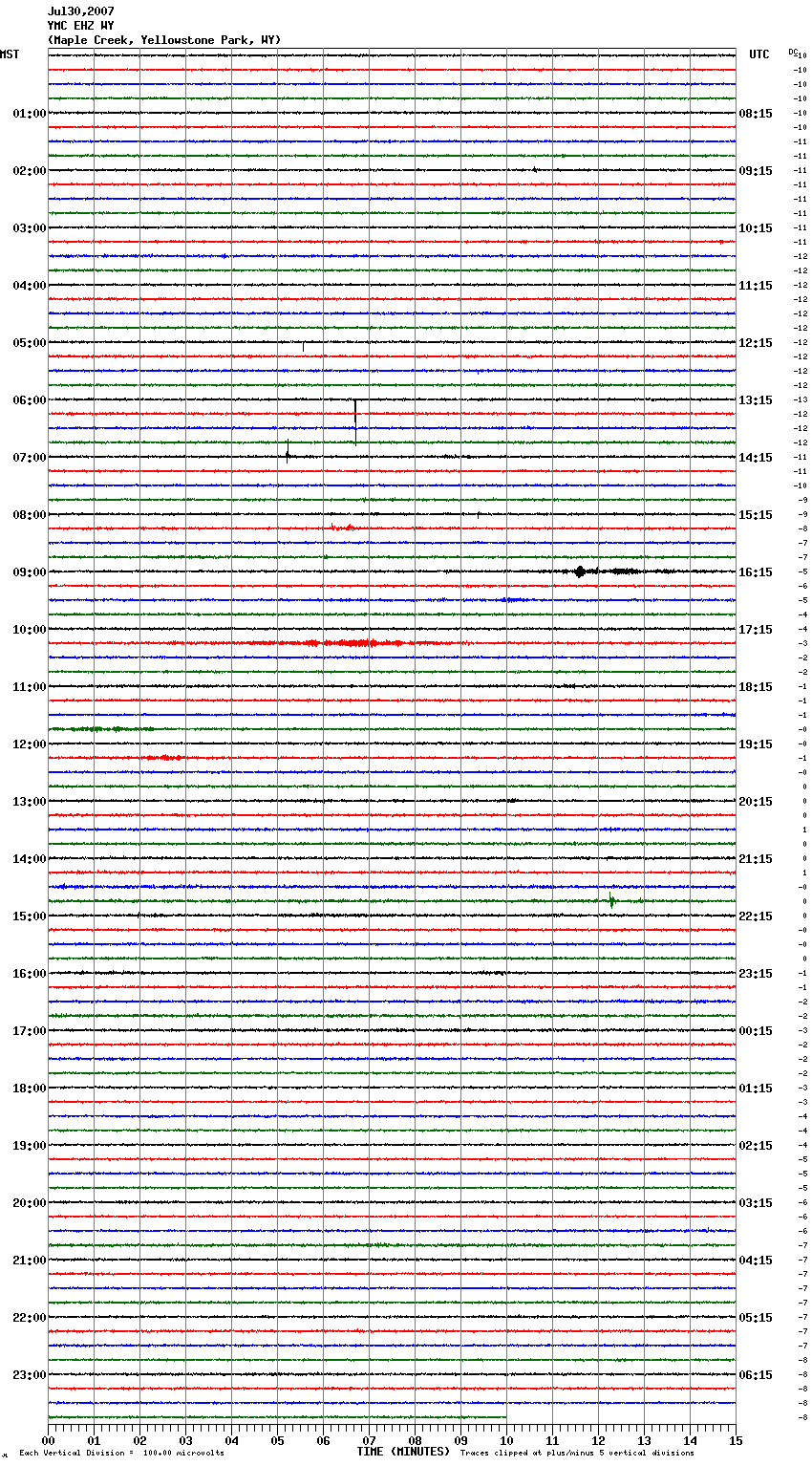Click the 17:15 UTC time label
Viewport: 812px width, 1466px height.
click(x=756, y=630)
